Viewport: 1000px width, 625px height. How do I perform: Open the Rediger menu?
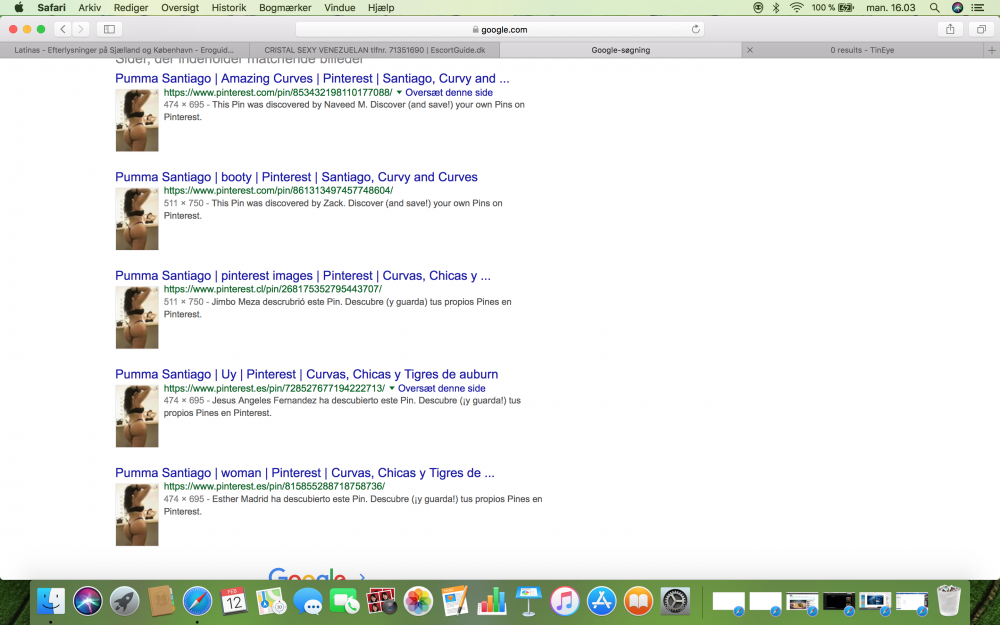[x=131, y=8]
